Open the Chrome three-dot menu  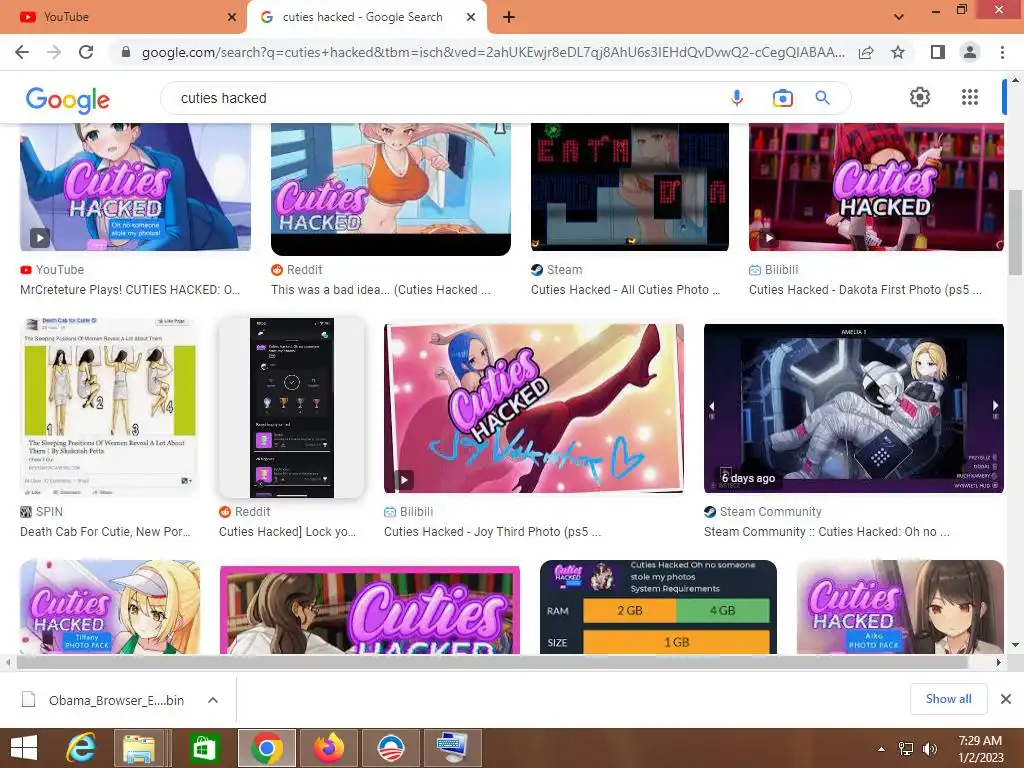(x=1002, y=52)
